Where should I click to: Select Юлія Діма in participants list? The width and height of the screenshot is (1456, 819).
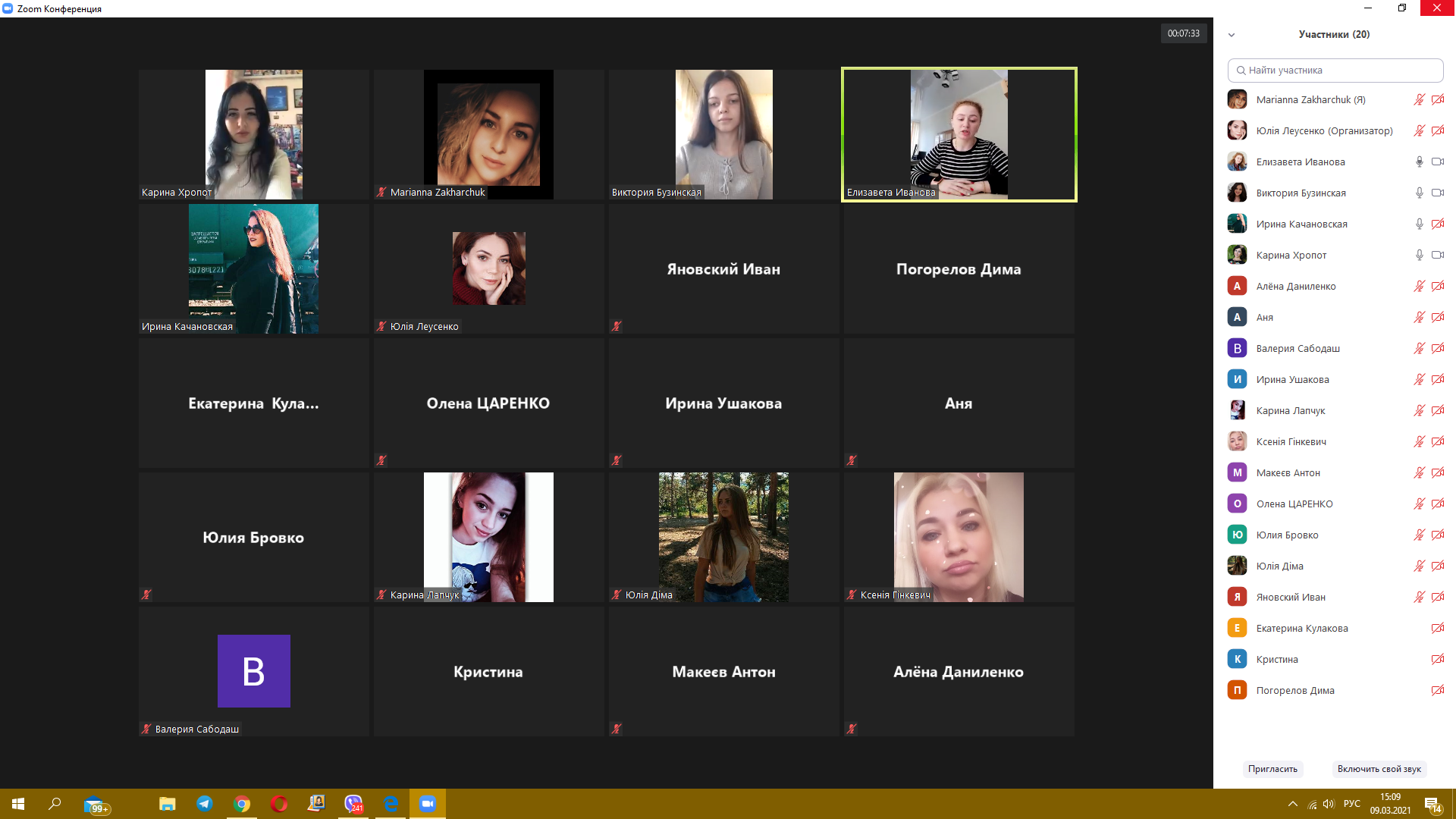[x=1279, y=566]
